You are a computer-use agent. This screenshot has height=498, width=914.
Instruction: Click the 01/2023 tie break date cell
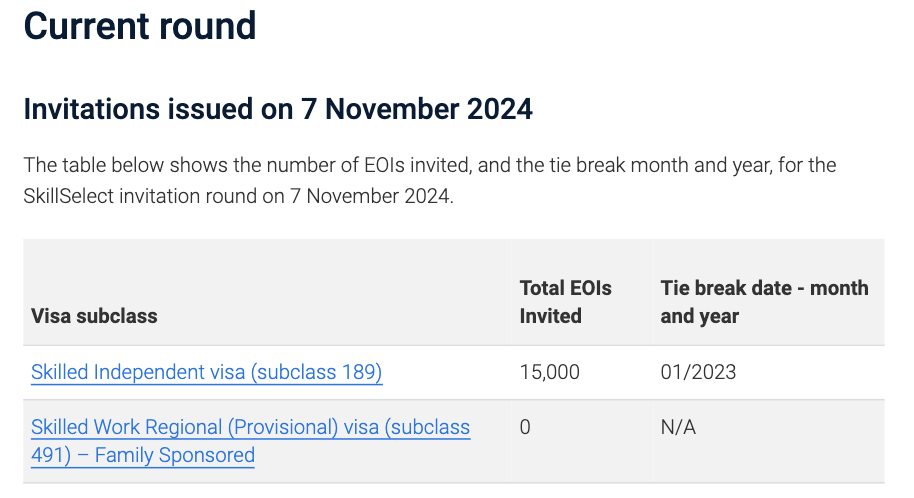point(698,373)
